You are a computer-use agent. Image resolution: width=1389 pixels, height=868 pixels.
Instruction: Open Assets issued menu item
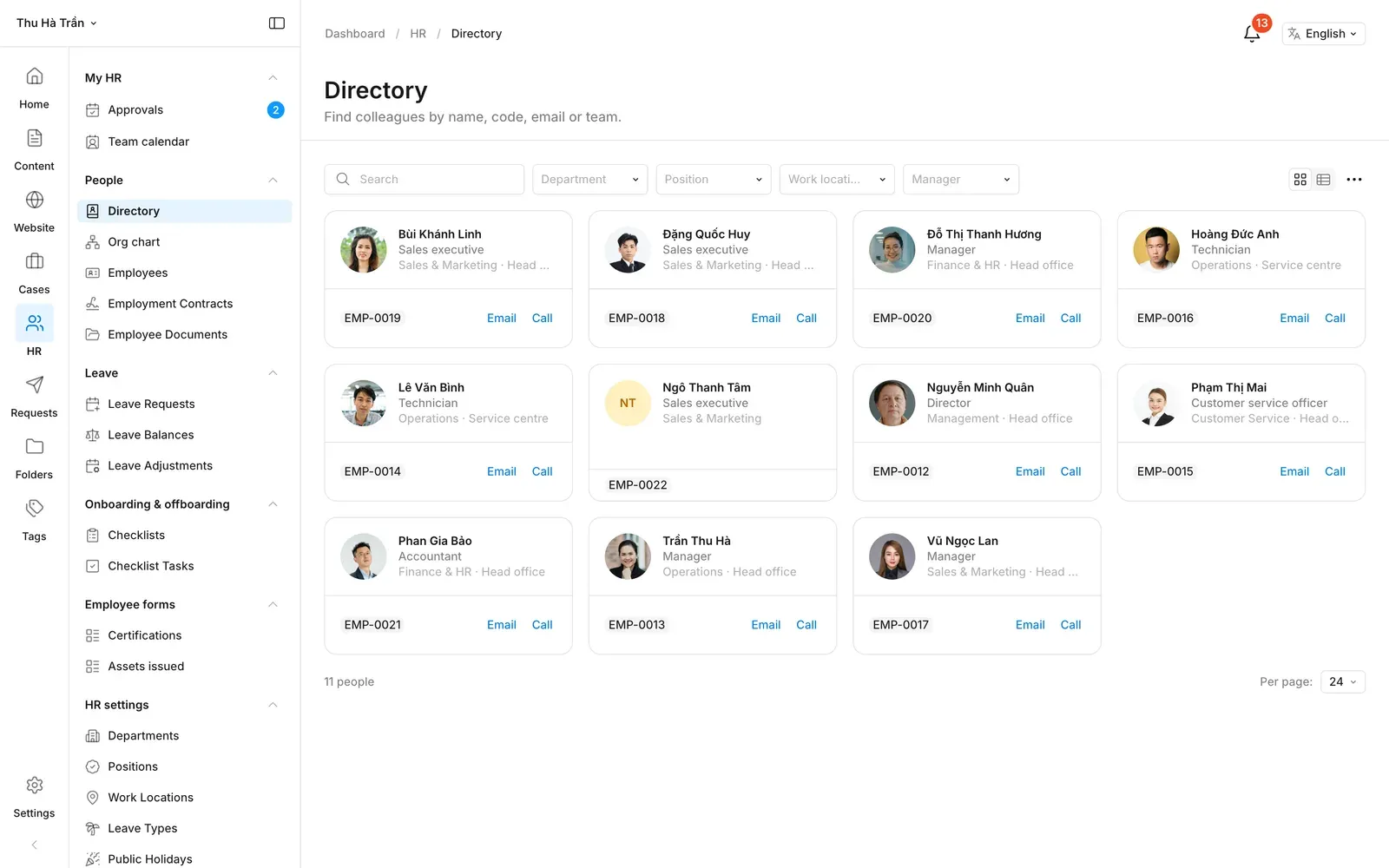coord(184,667)
